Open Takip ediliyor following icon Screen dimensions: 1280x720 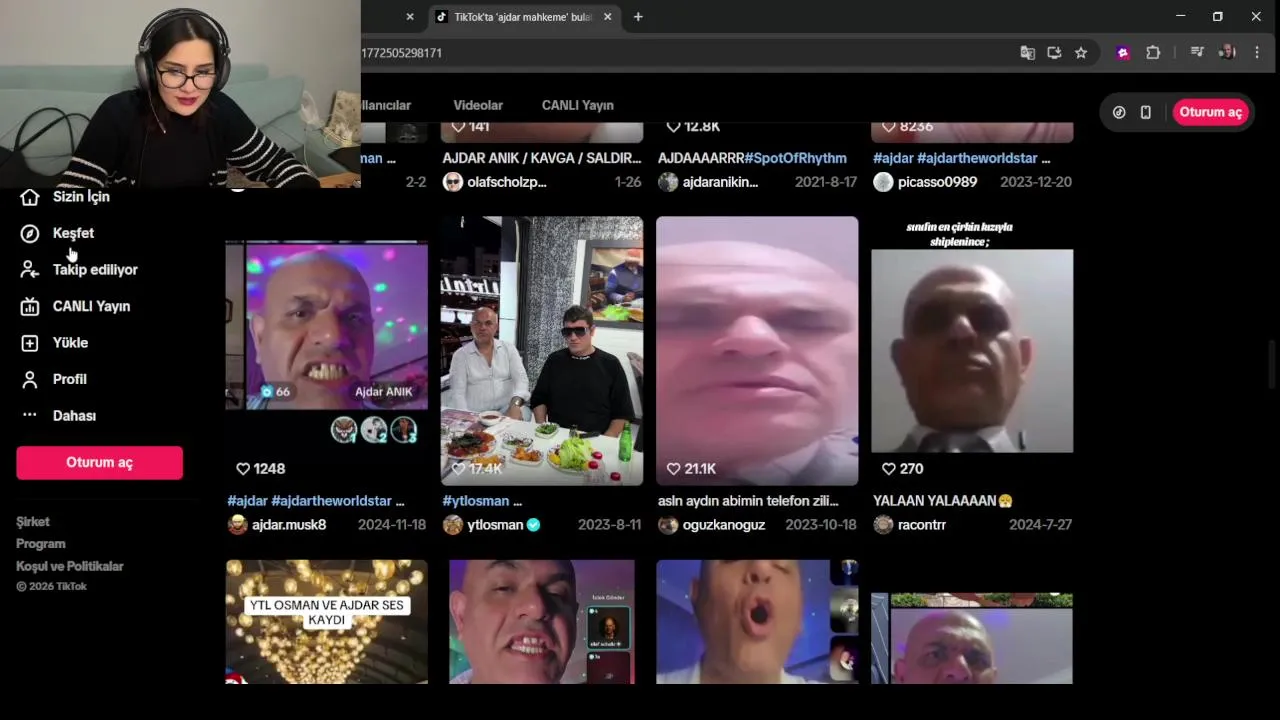pyautogui.click(x=30, y=270)
